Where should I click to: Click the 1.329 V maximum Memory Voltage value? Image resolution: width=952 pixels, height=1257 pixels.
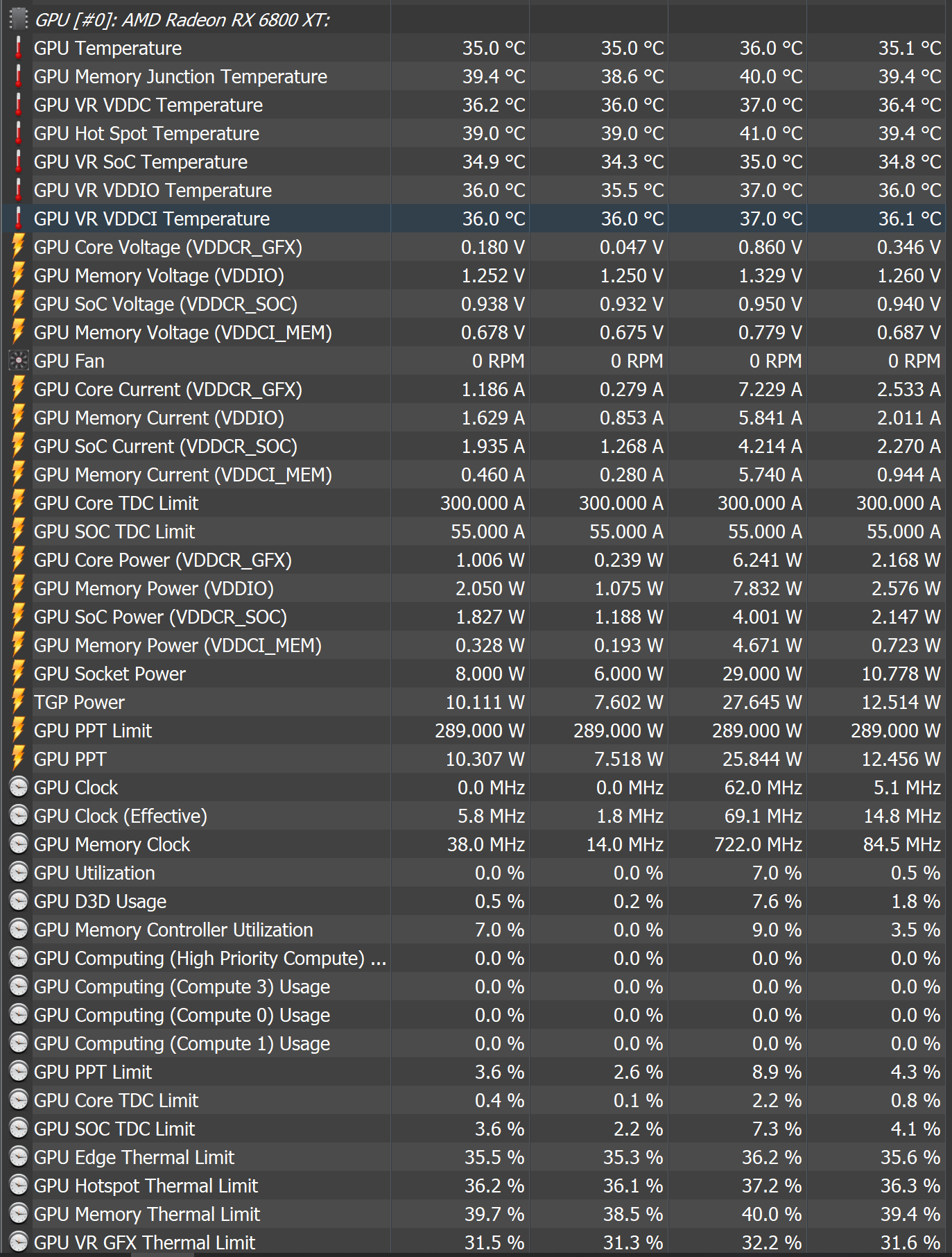pyautogui.click(x=770, y=275)
